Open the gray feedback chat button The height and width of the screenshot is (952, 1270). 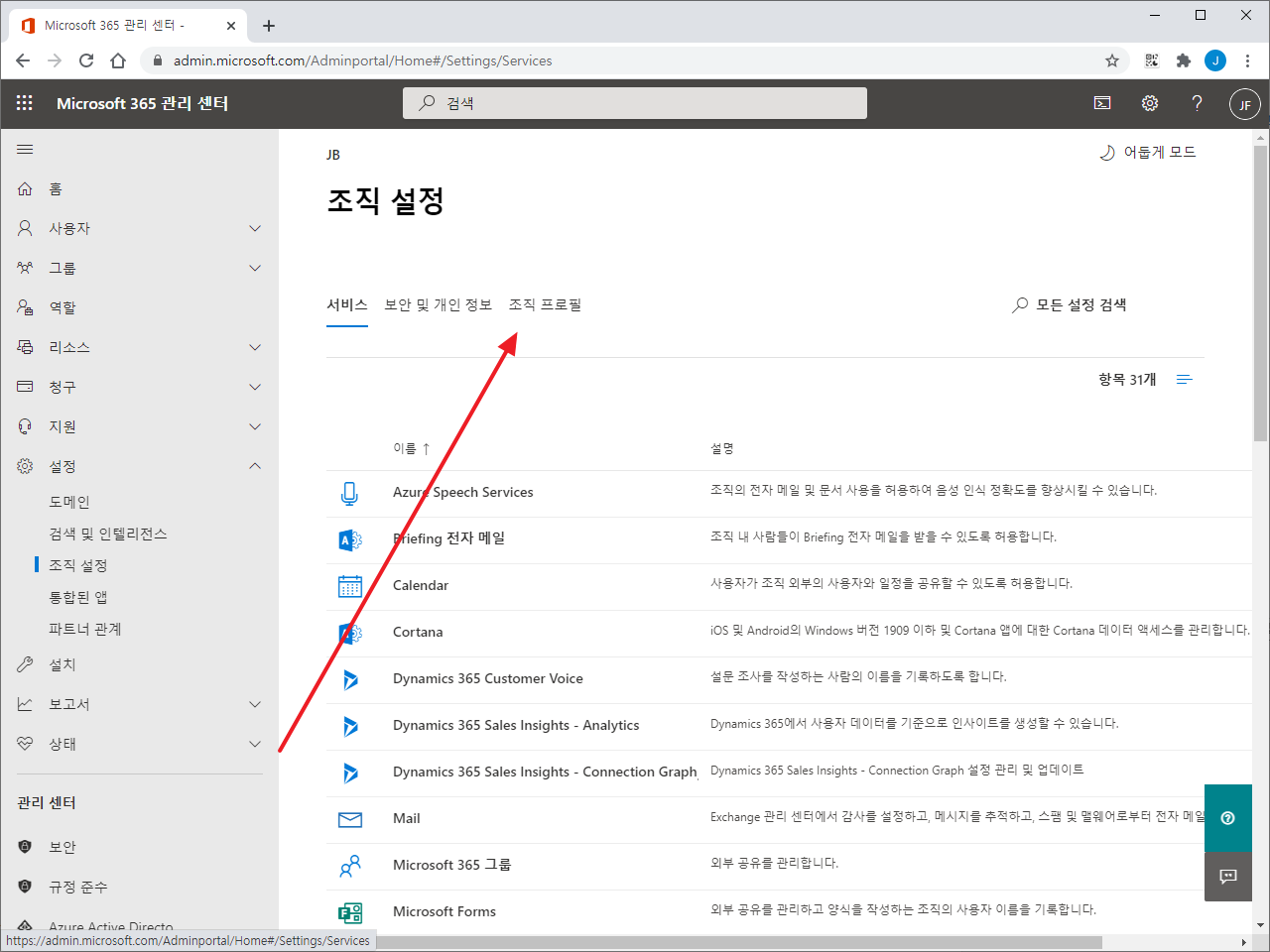(x=1228, y=877)
